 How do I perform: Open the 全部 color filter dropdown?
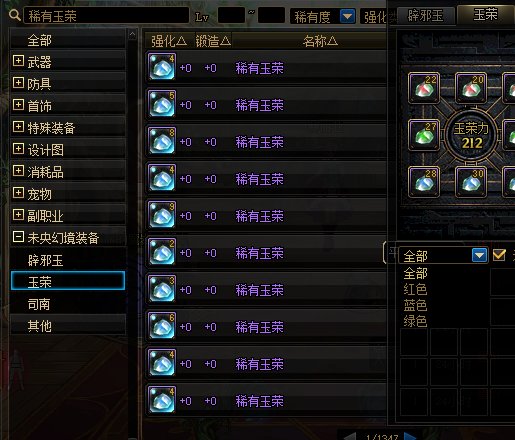pos(480,255)
